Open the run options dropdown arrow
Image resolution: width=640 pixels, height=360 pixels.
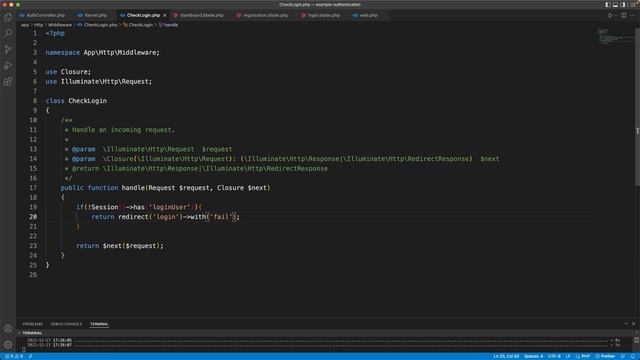(616, 16)
